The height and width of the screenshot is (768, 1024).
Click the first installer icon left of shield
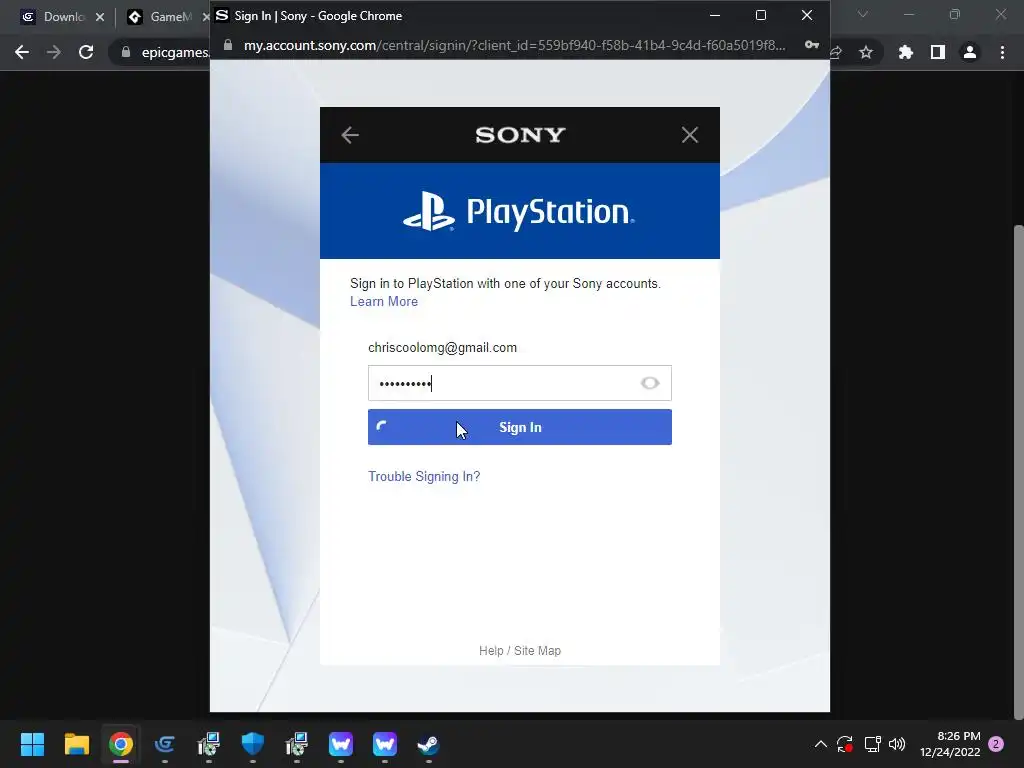pyautogui.click(x=208, y=744)
